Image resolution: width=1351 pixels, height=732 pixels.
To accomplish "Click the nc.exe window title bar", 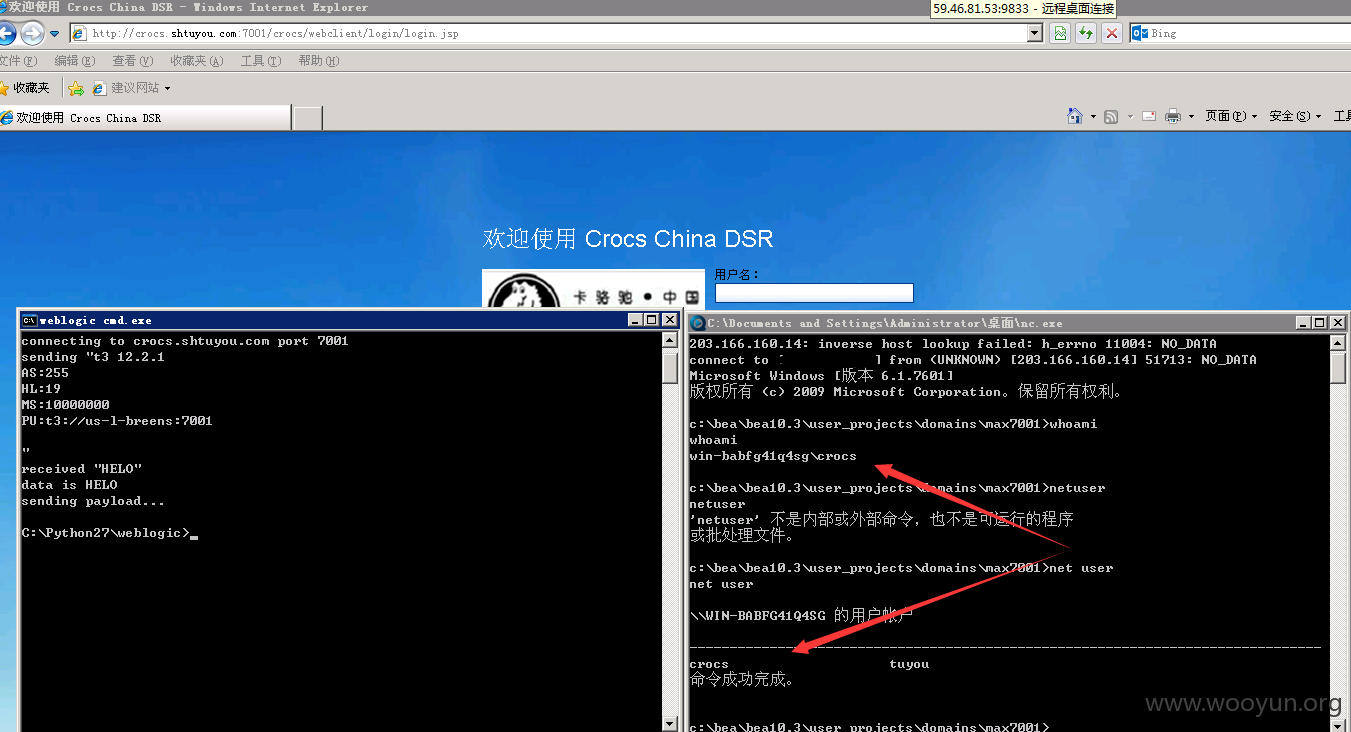I will tap(1018, 323).
